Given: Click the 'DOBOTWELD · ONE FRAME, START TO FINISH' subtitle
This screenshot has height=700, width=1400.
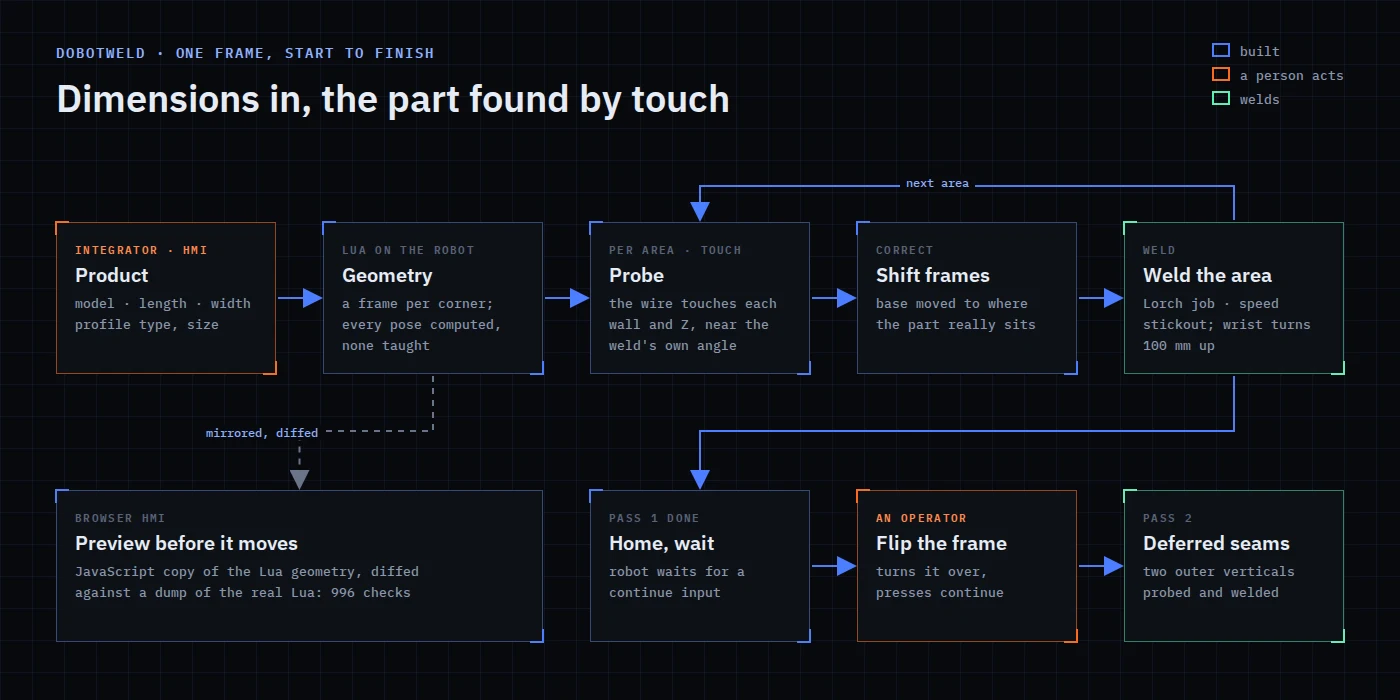Looking at the screenshot, I should point(245,53).
